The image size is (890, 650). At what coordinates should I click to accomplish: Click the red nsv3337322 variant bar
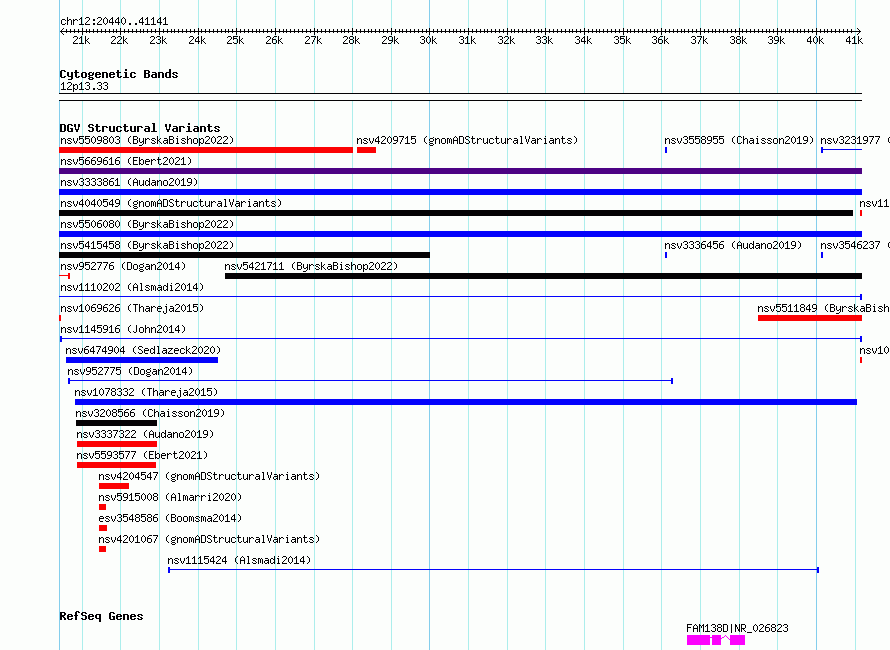pyautogui.click(x=117, y=444)
